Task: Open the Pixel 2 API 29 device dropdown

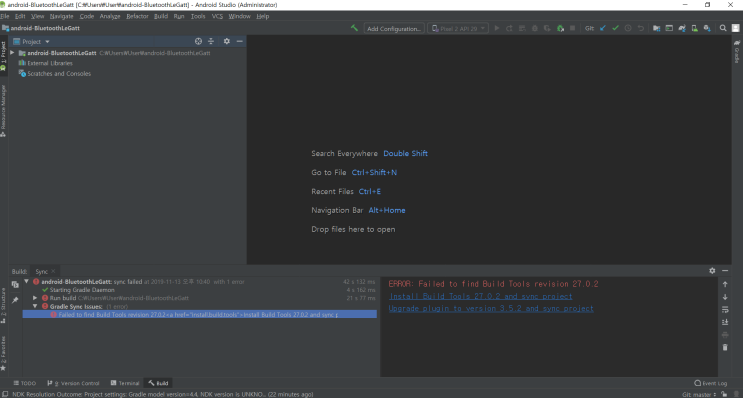Action: [x=458, y=28]
